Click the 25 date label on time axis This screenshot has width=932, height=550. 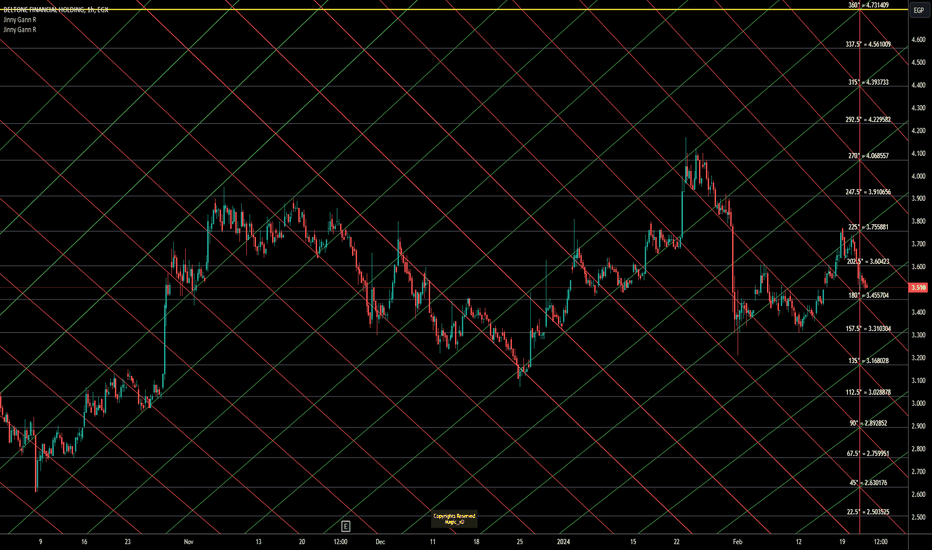tap(519, 542)
